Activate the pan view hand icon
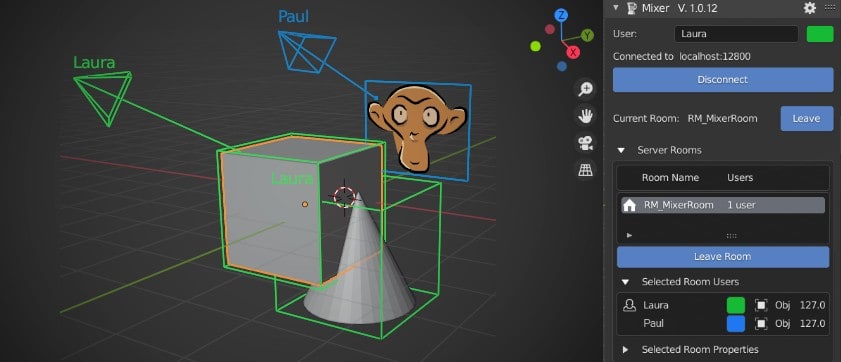Image resolution: width=841 pixels, height=362 pixels. point(585,116)
